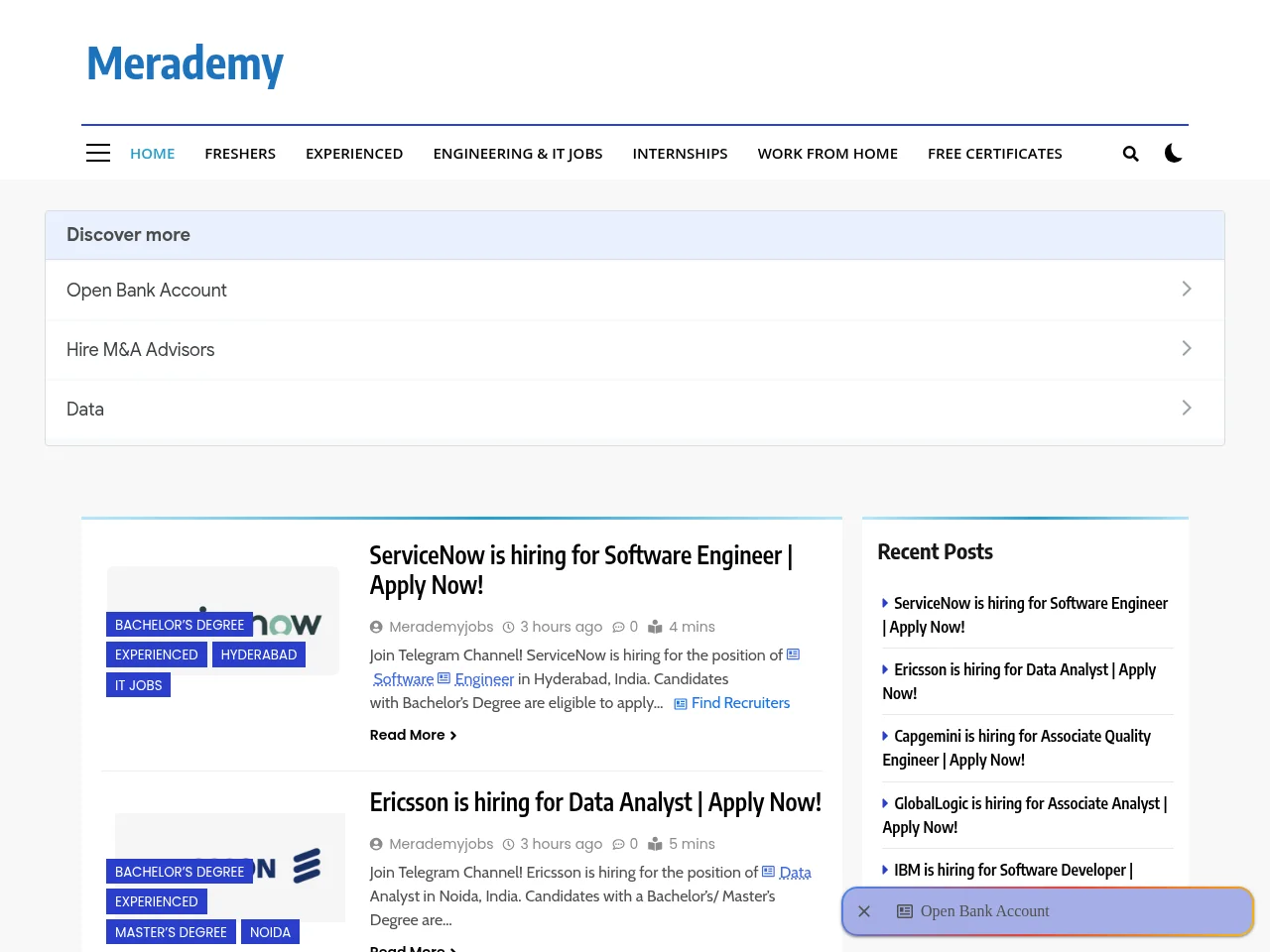
Task: Click the IT Jobs category tag
Action: point(138,685)
